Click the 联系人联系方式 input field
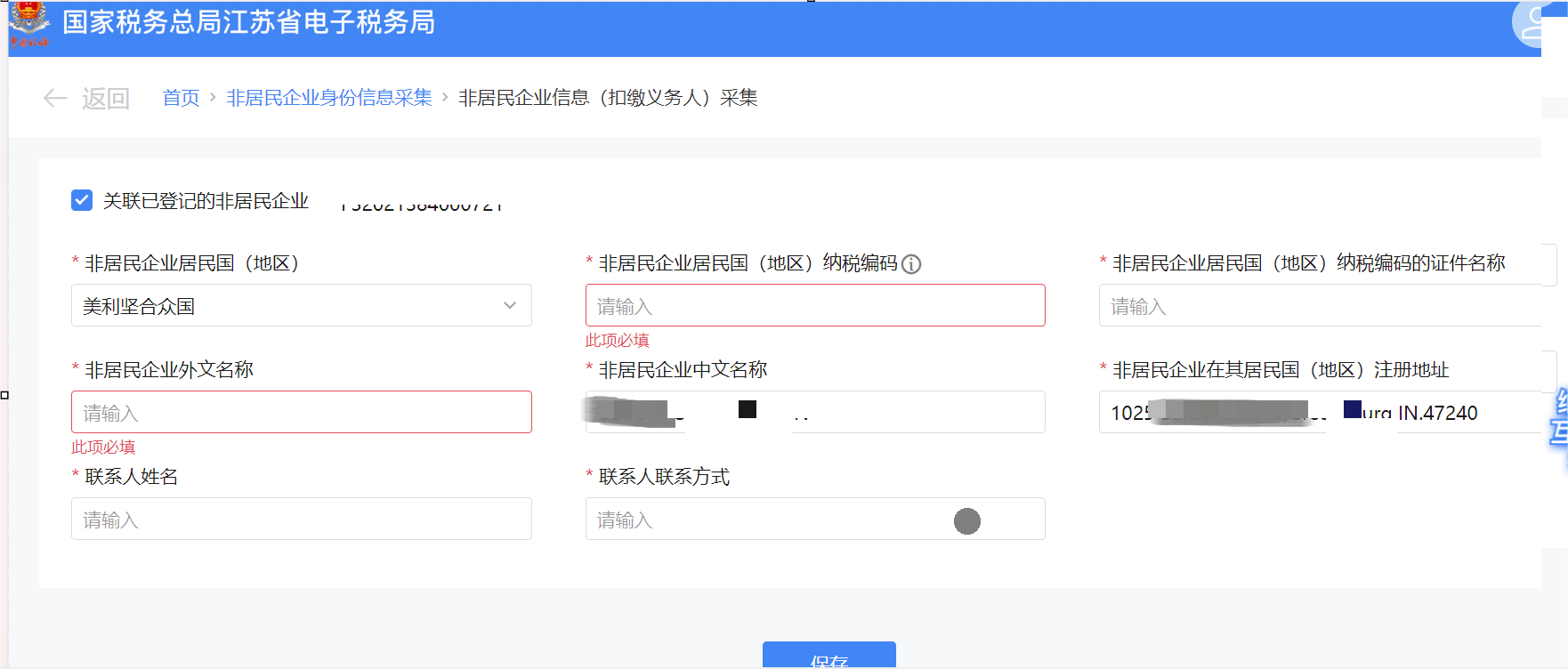The height and width of the screenshot is (669, 1568). point(765,519)
